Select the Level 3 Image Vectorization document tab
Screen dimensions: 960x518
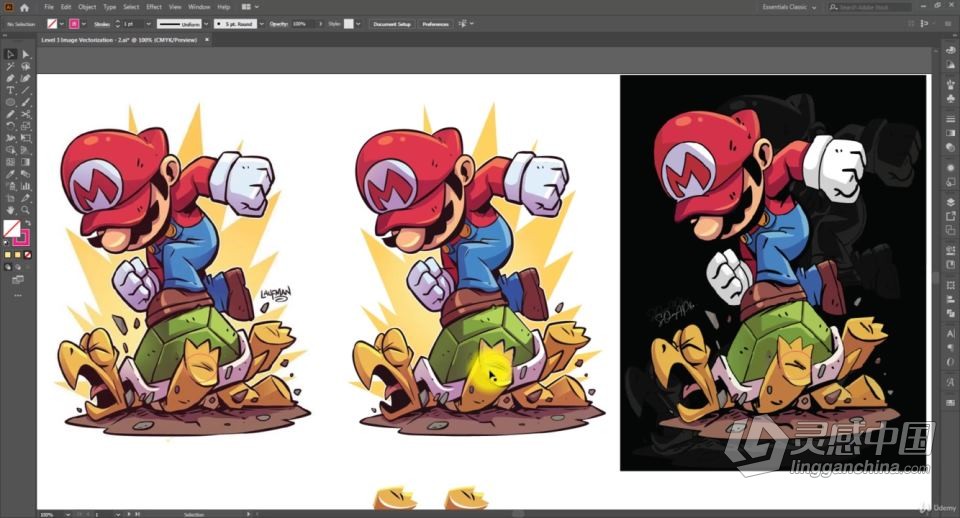pos(119,40)
